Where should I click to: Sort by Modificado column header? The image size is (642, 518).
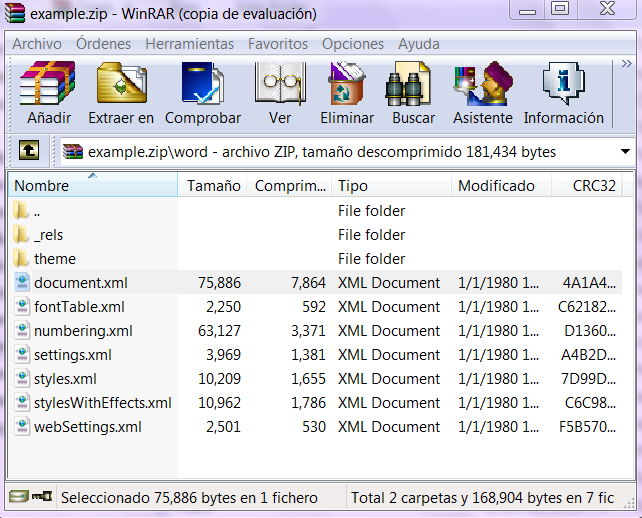pos(502,185)
